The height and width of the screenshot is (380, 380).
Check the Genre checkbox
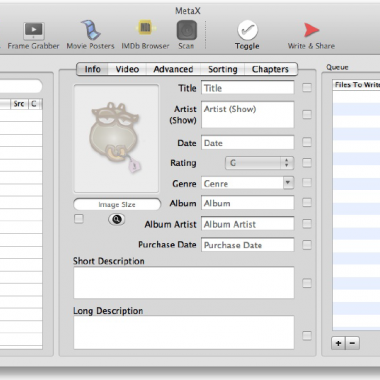coord(307,183)
